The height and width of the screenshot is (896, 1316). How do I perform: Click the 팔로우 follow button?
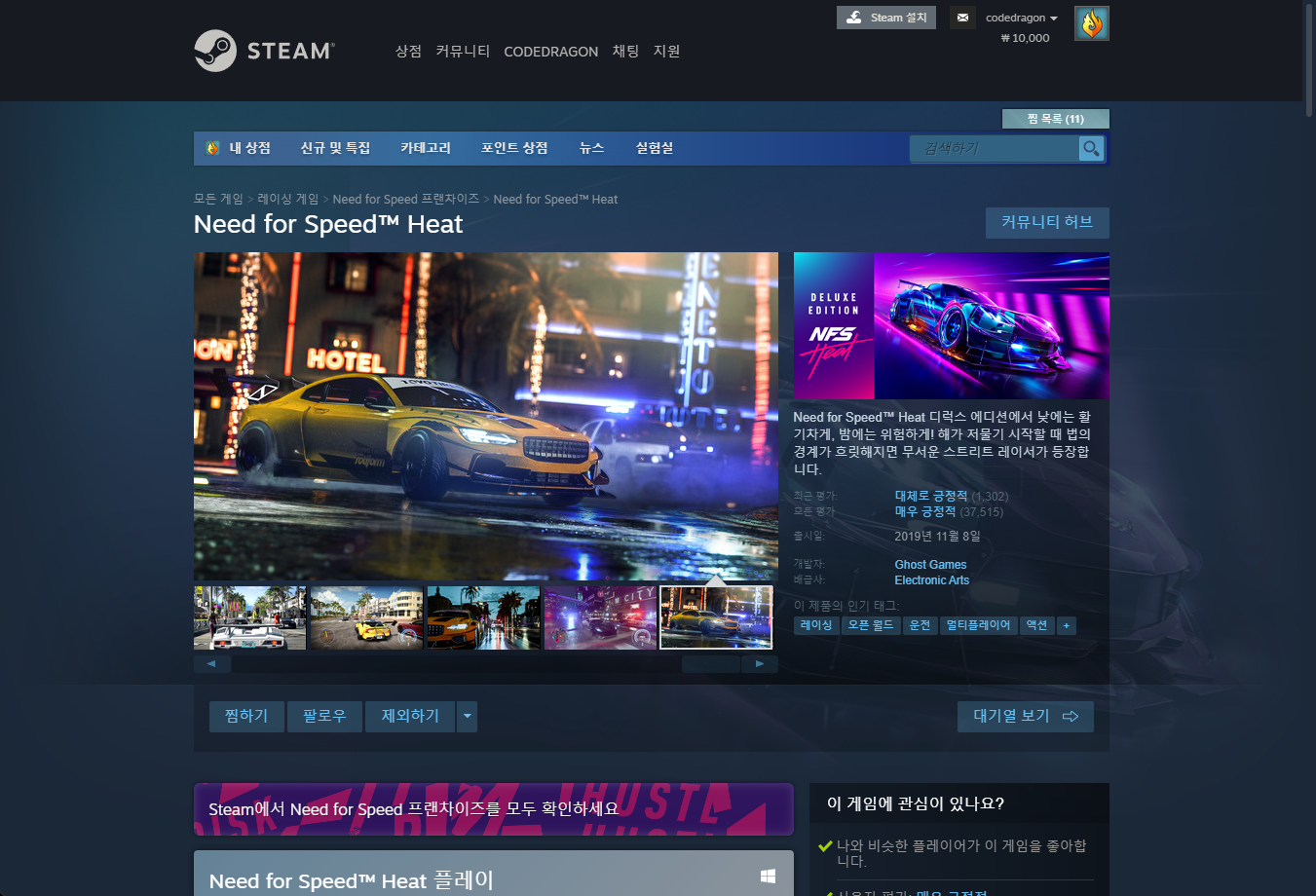click(x=324, y=717)
